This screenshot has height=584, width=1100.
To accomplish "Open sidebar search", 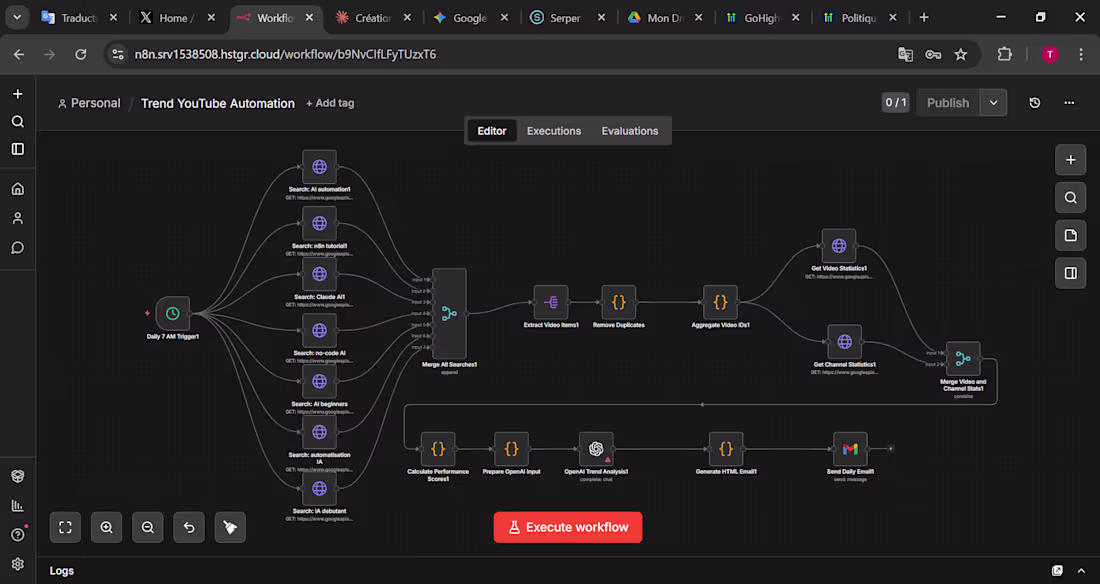I will click(18, 121).
